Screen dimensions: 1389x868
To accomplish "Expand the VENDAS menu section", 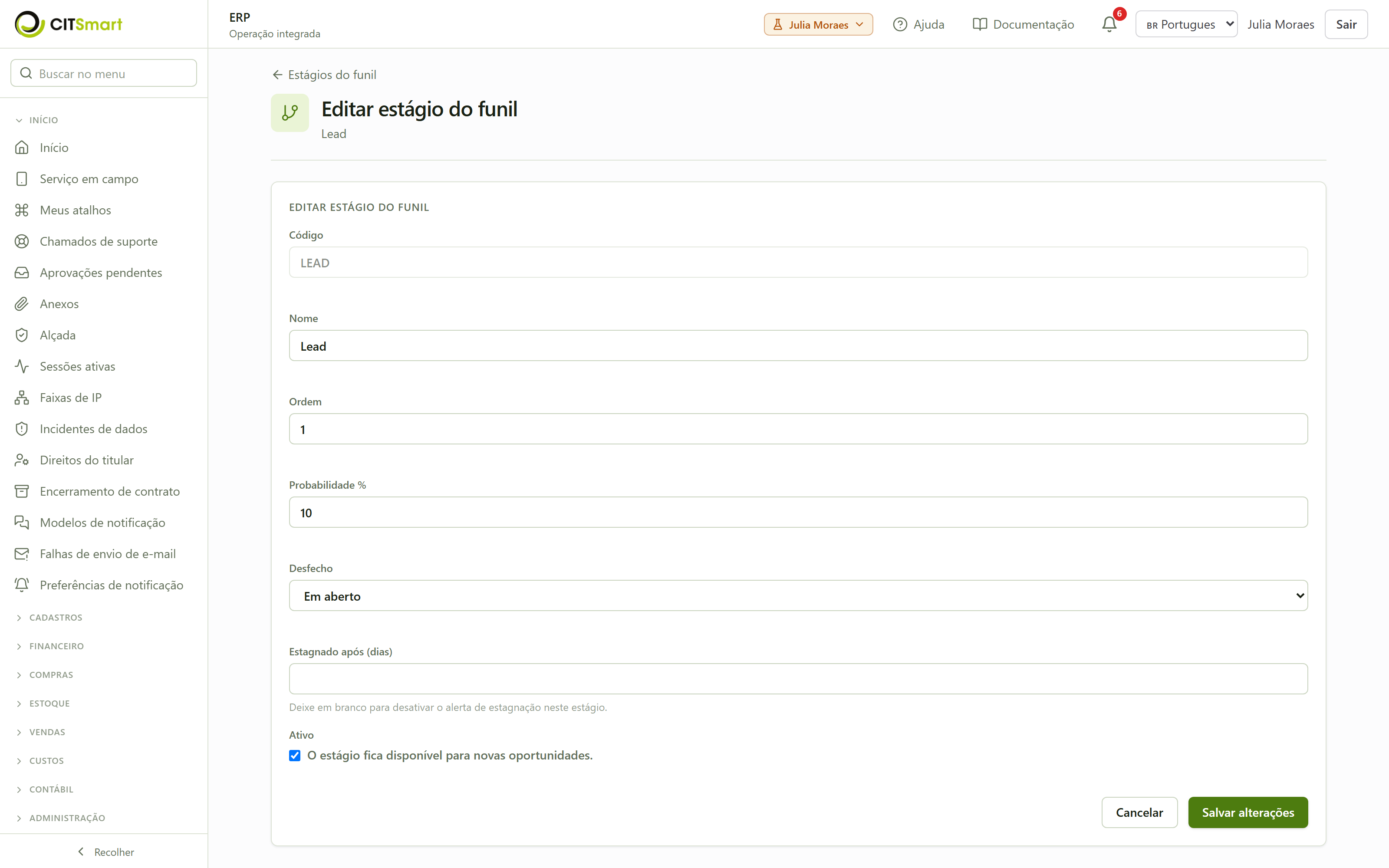I will coord(41,733).
